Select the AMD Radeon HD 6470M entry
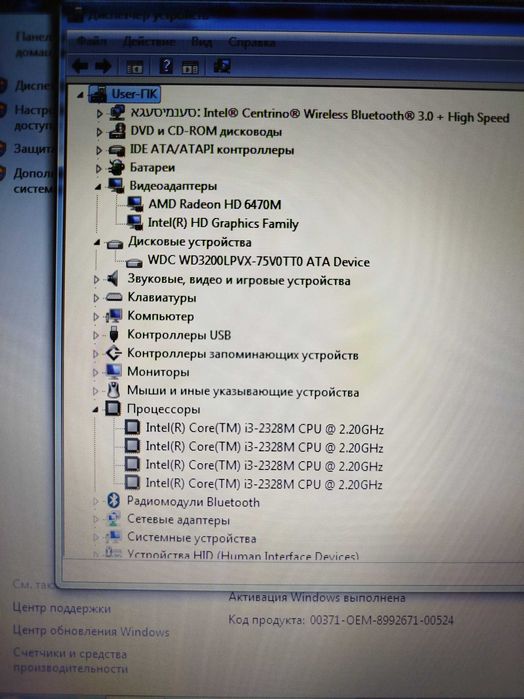 click(x=215, y=205)
